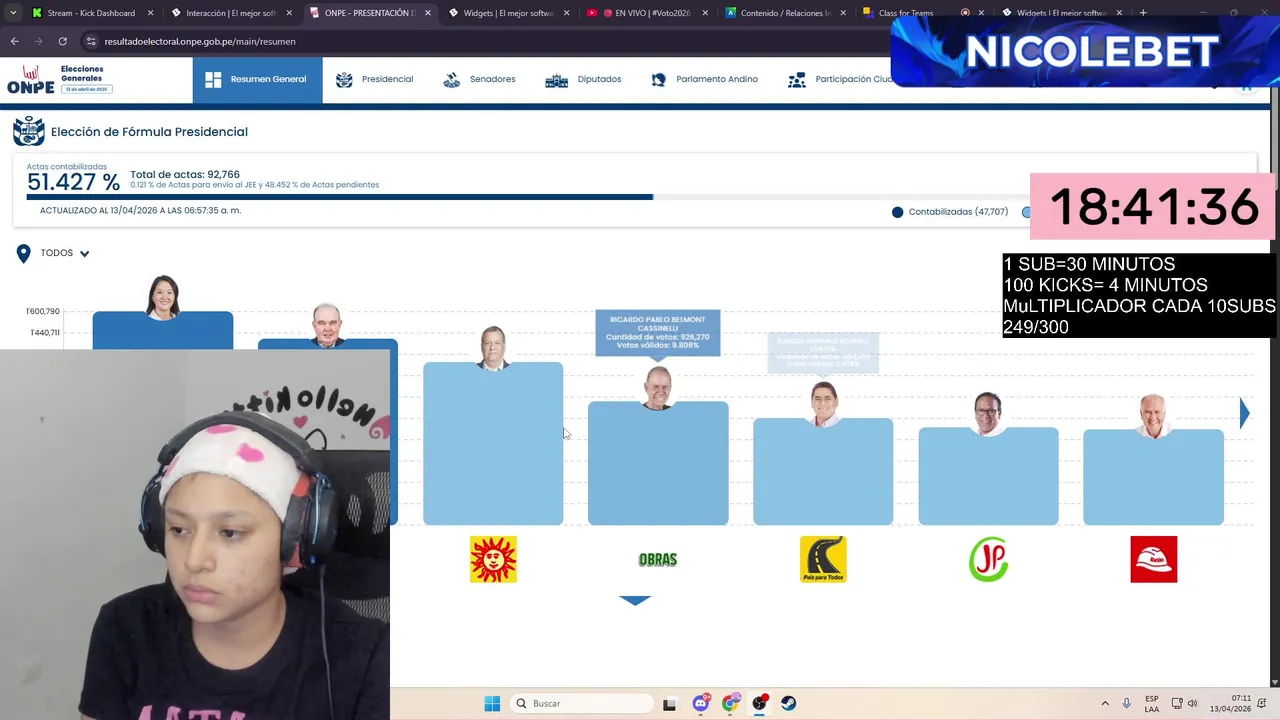The height and width of the screenshot is (720, 1280).
Task: Click the browser address bar URL
Action: pos(200,41)
